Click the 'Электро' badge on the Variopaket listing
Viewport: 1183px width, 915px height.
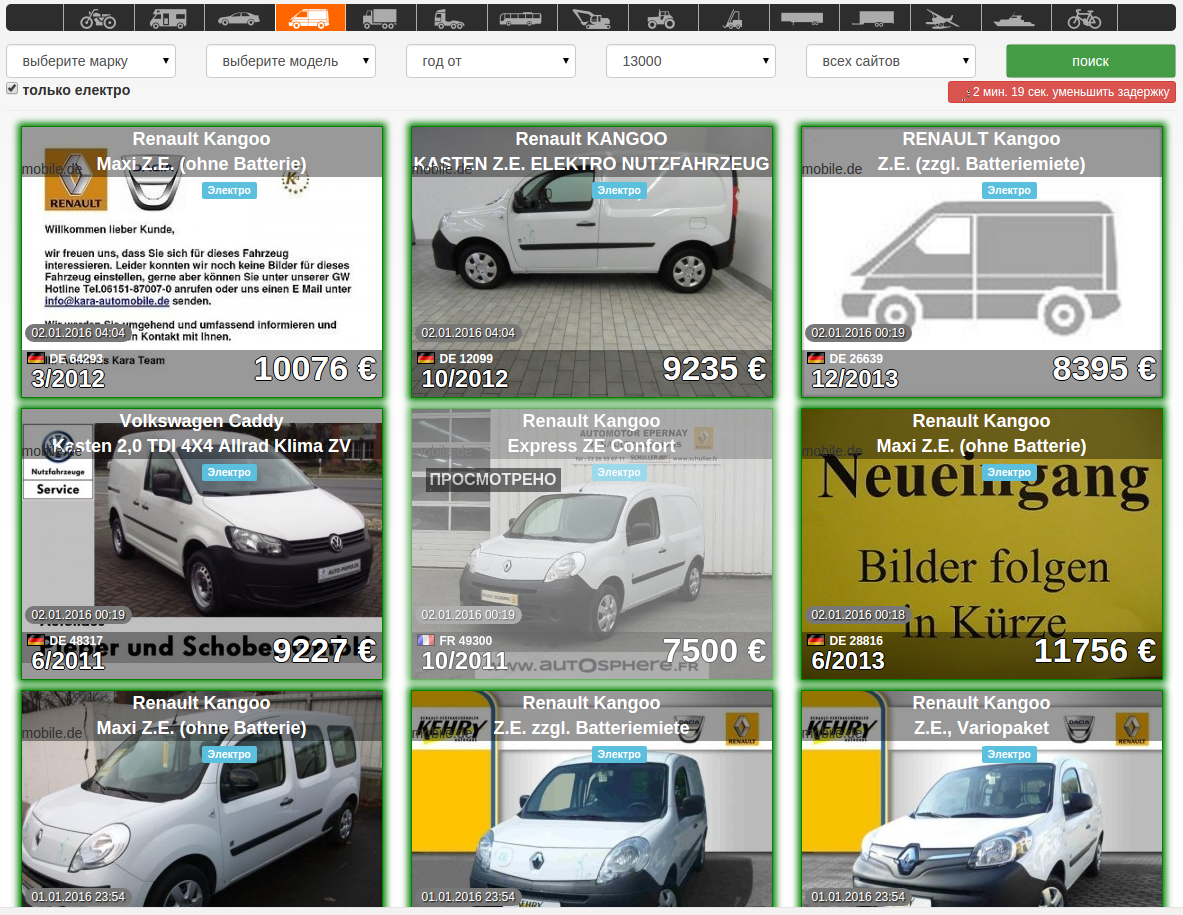coord(1009,754)
